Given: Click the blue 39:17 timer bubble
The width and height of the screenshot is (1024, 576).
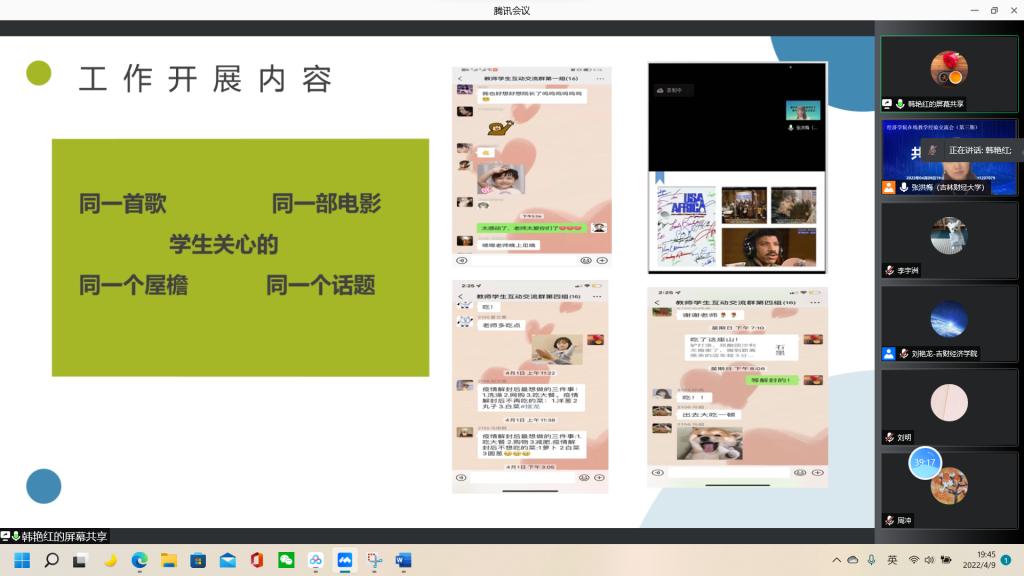Looking at the screenshot, I should tap(925, 462).
